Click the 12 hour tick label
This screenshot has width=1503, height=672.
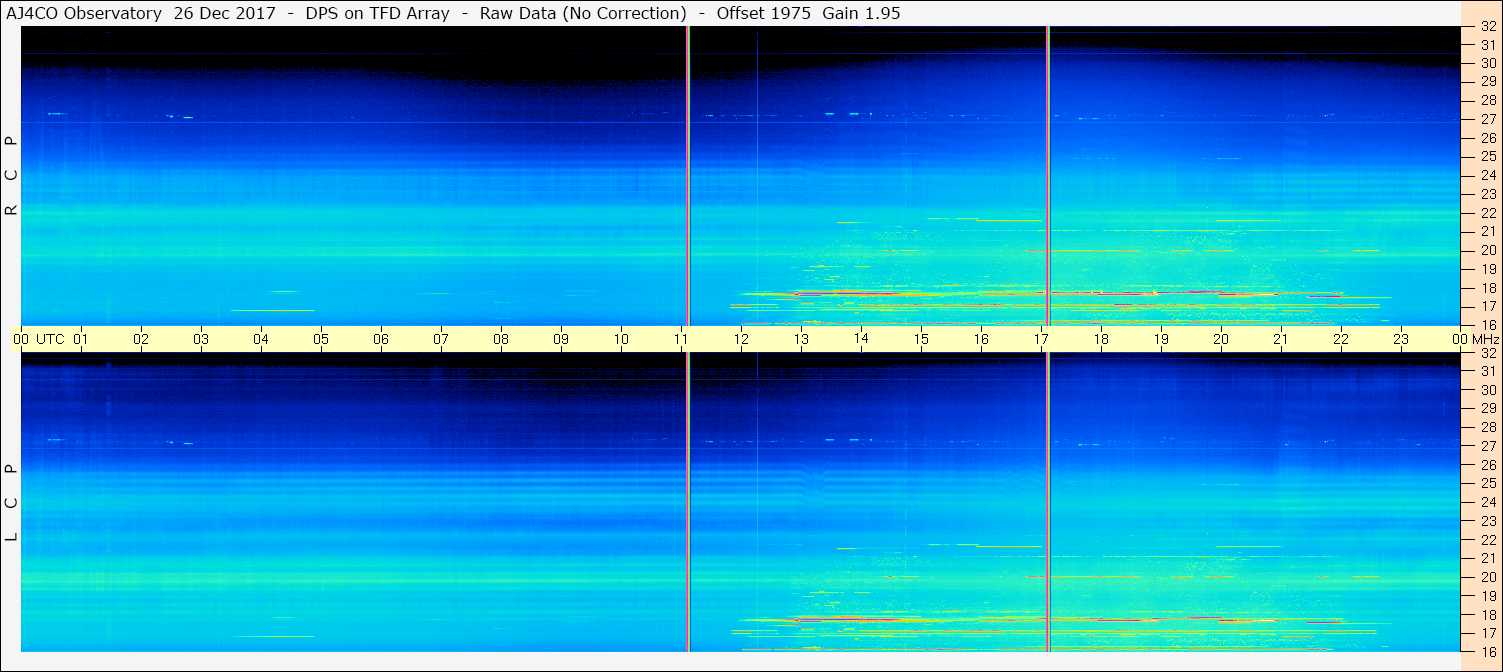tap(741, 339)
